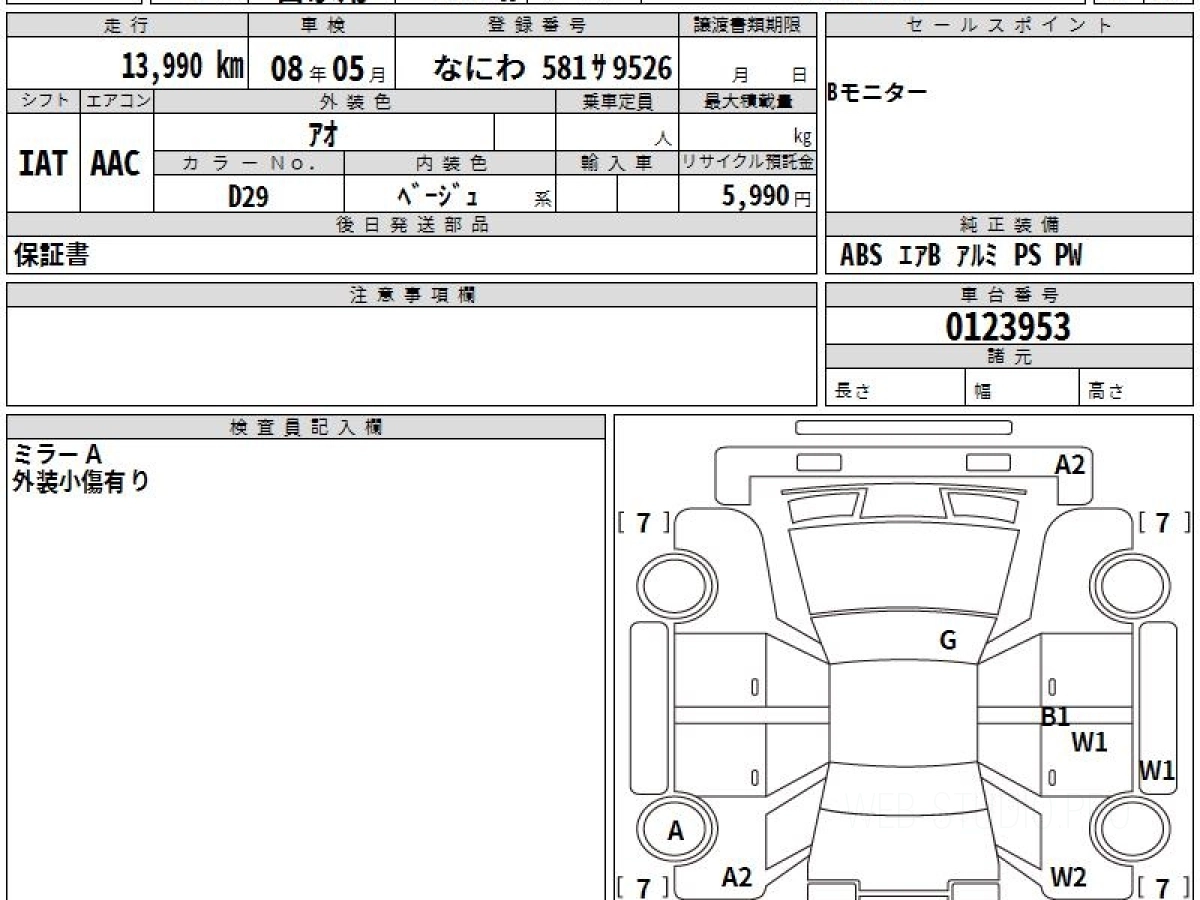Select registration number なにわ 581サ9526
The height and width of the screenshot is (900, 1200).
552,67
